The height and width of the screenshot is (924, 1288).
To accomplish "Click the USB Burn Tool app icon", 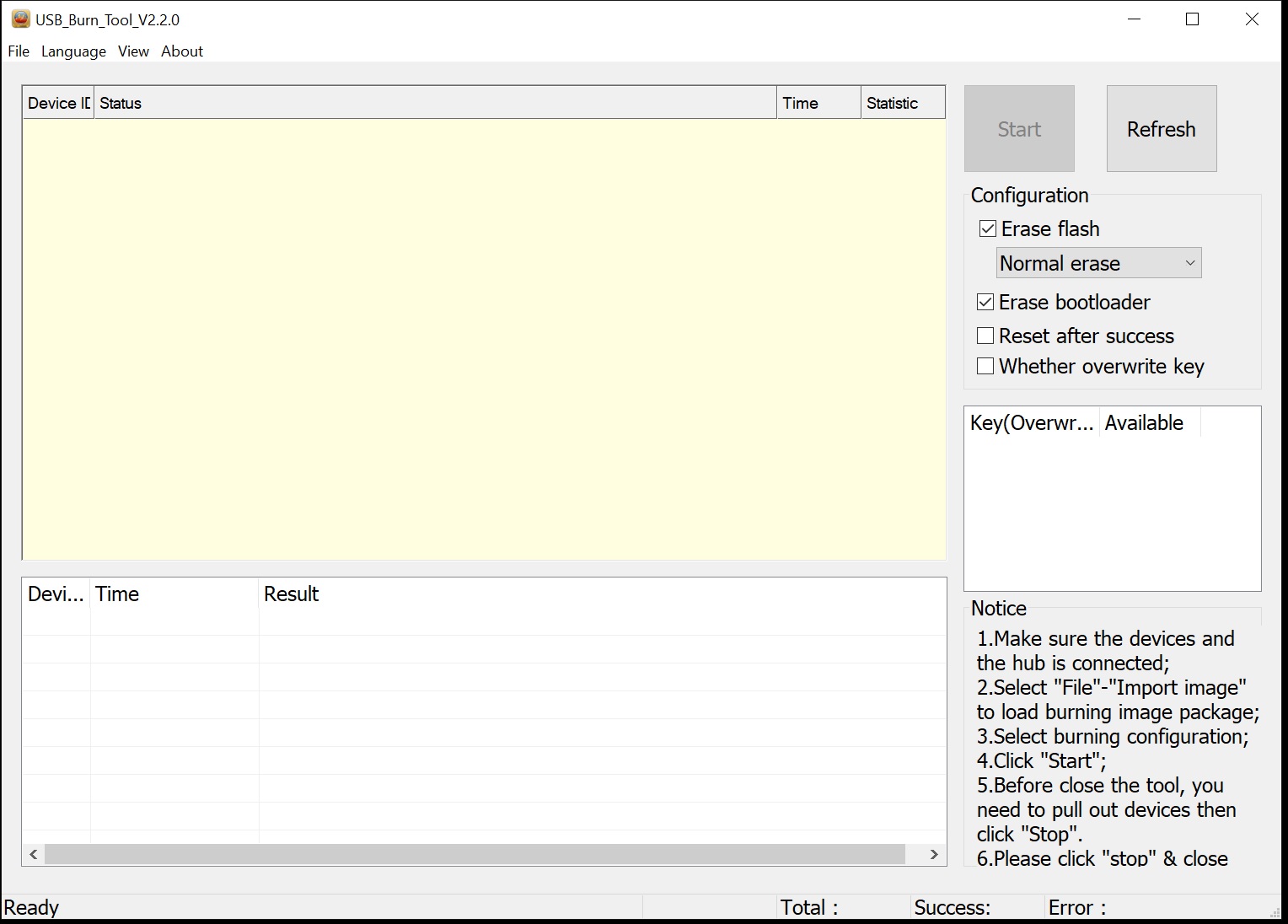I will point(20,19).
